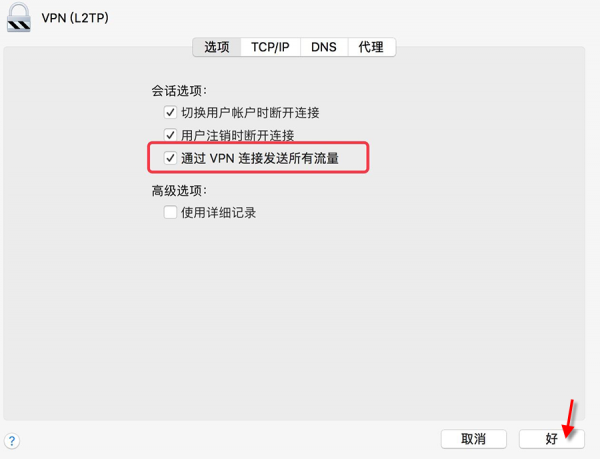Uncheck the 通过 VPN 连接发送所有流量 checkbox
Image resolution: width=600 pixels, height=459 pixels.
click(x=170, y=158)
